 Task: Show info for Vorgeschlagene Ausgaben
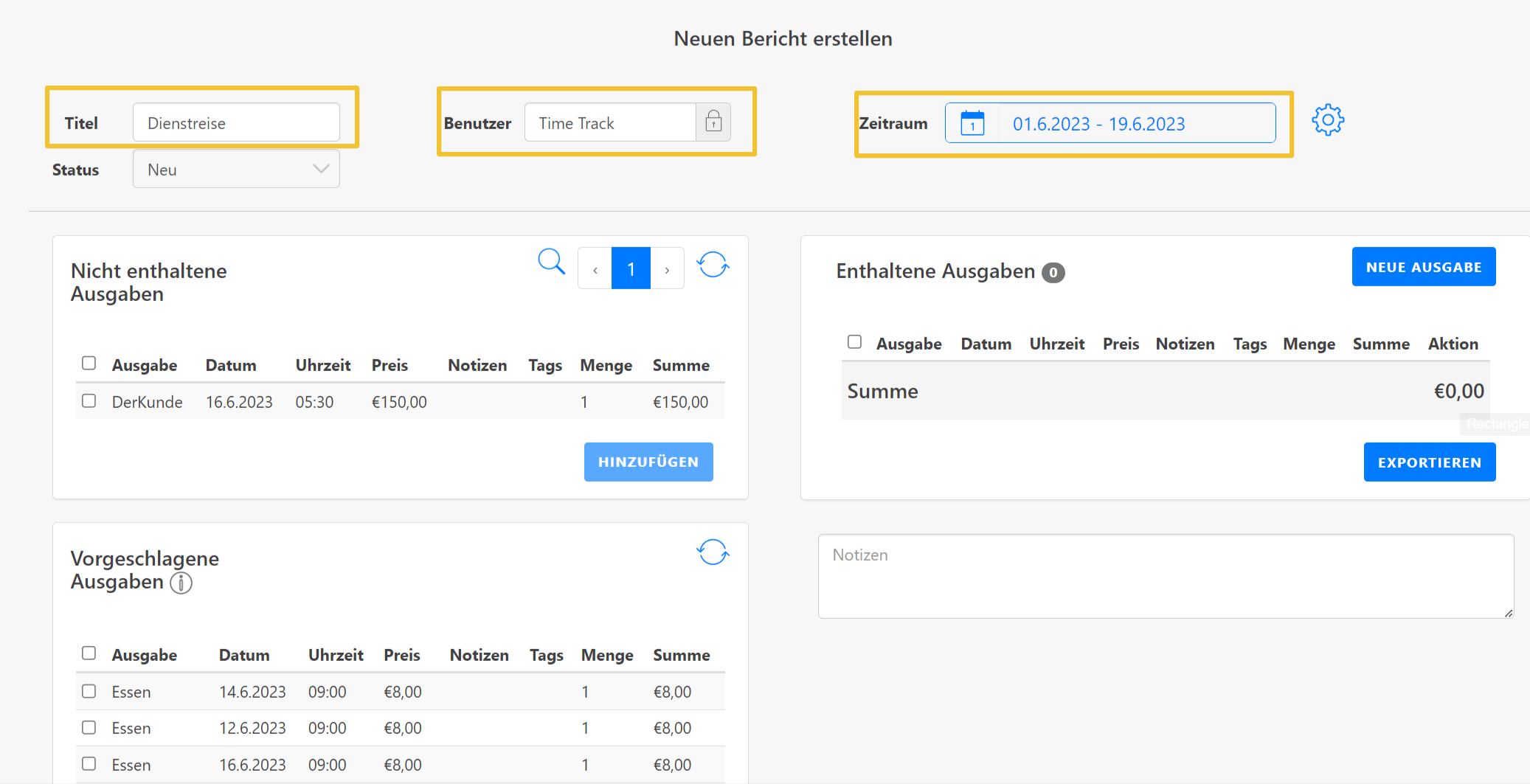click(x=181, y=583)
